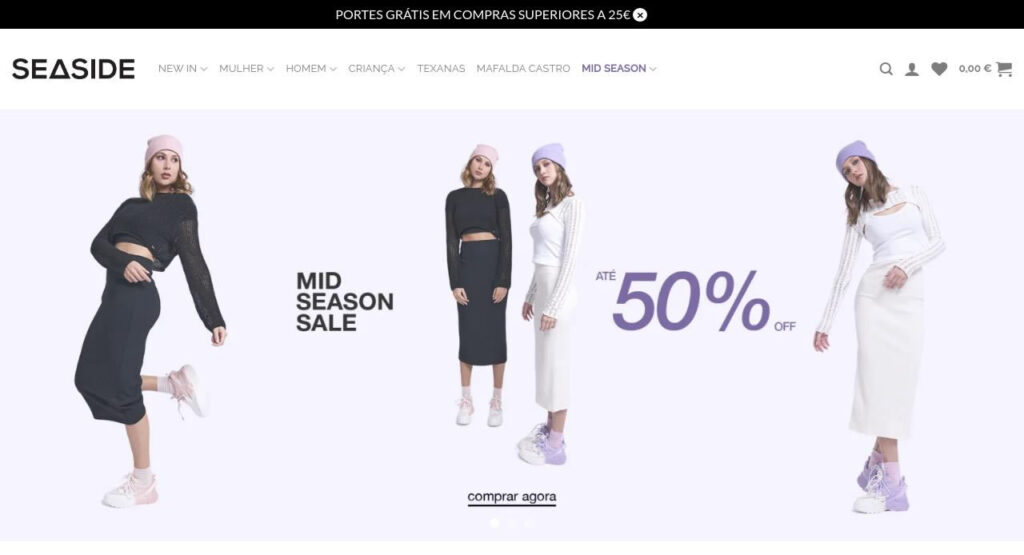Screen dimensions: 1024x555
Task: Click the 0,00 € cart total
Action: [974, 69]
